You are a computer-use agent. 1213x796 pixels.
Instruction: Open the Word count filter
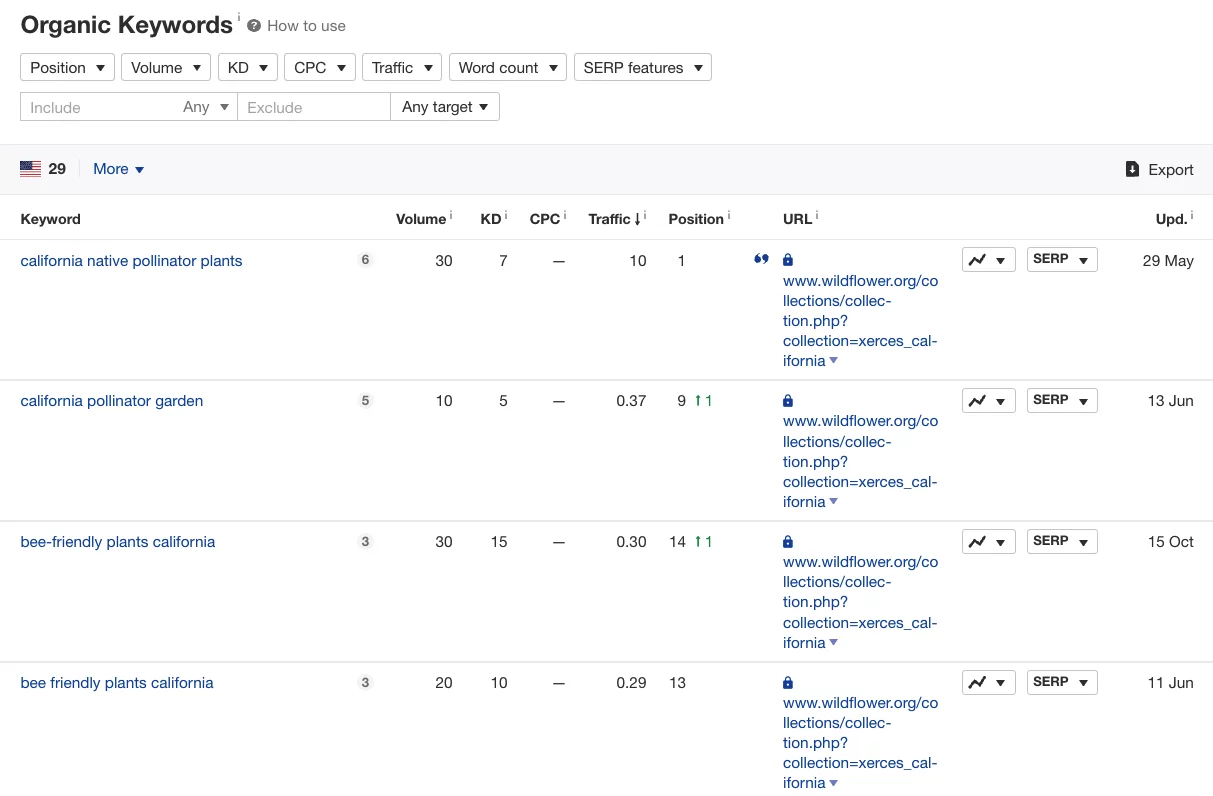tap(507, 68)
